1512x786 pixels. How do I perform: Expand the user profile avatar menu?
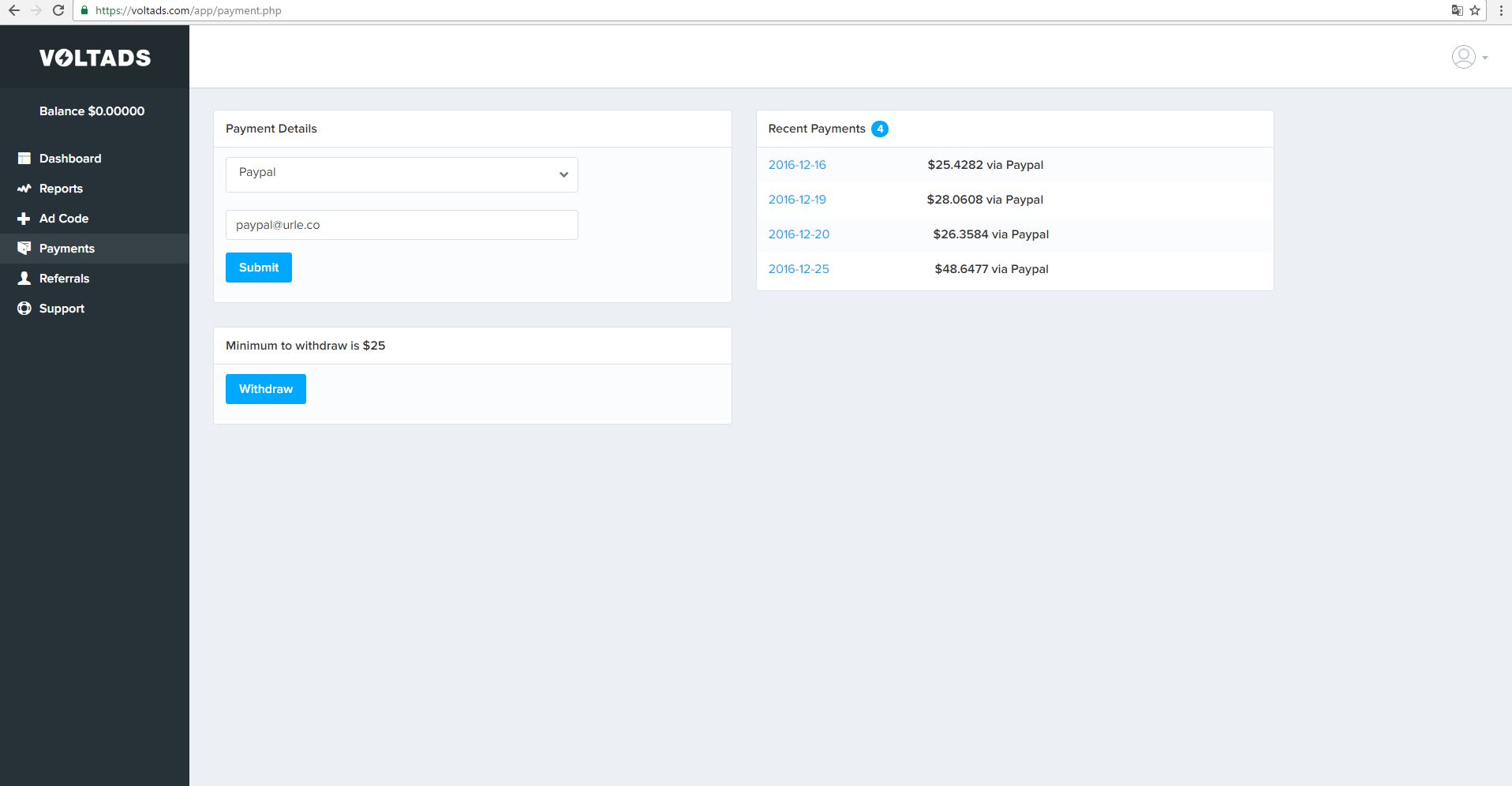[1469, 57]
